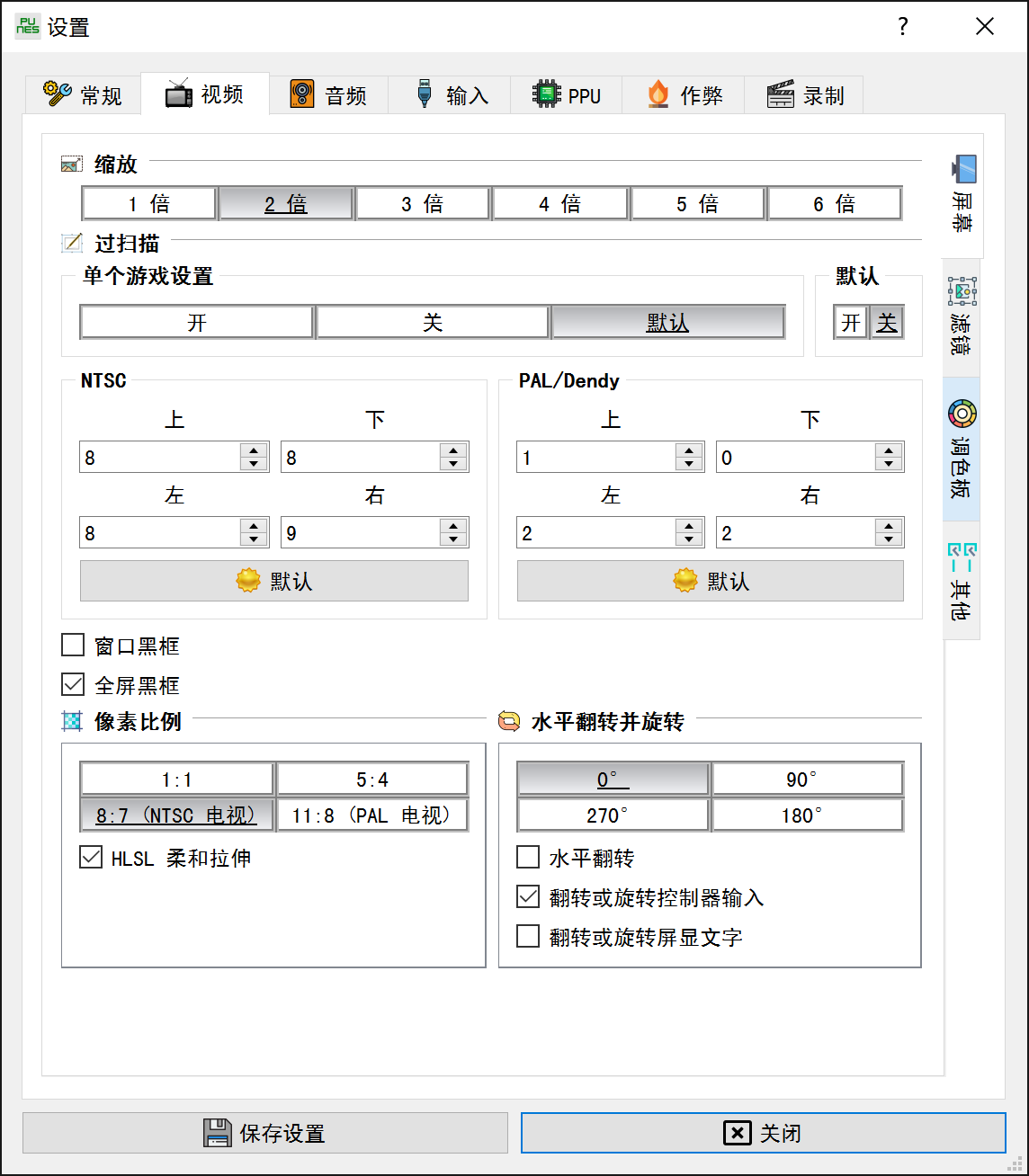Decrease PAL/Dendy 右 overscan value
Viewport: 1029px width, 1176px height.
click(890, 539)
